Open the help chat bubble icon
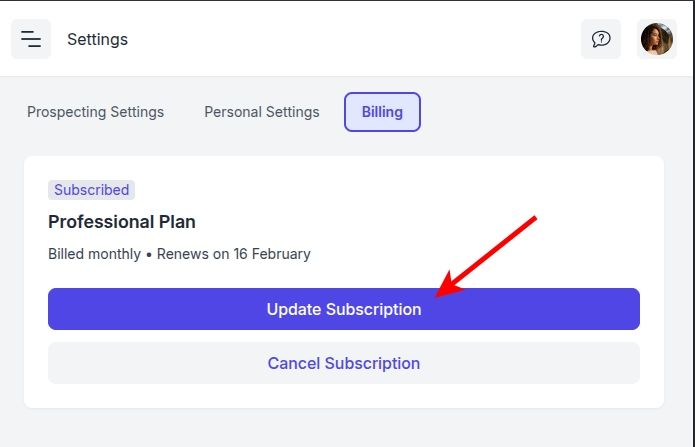This screenshot has height=447, width=695. tap(601, 40)
